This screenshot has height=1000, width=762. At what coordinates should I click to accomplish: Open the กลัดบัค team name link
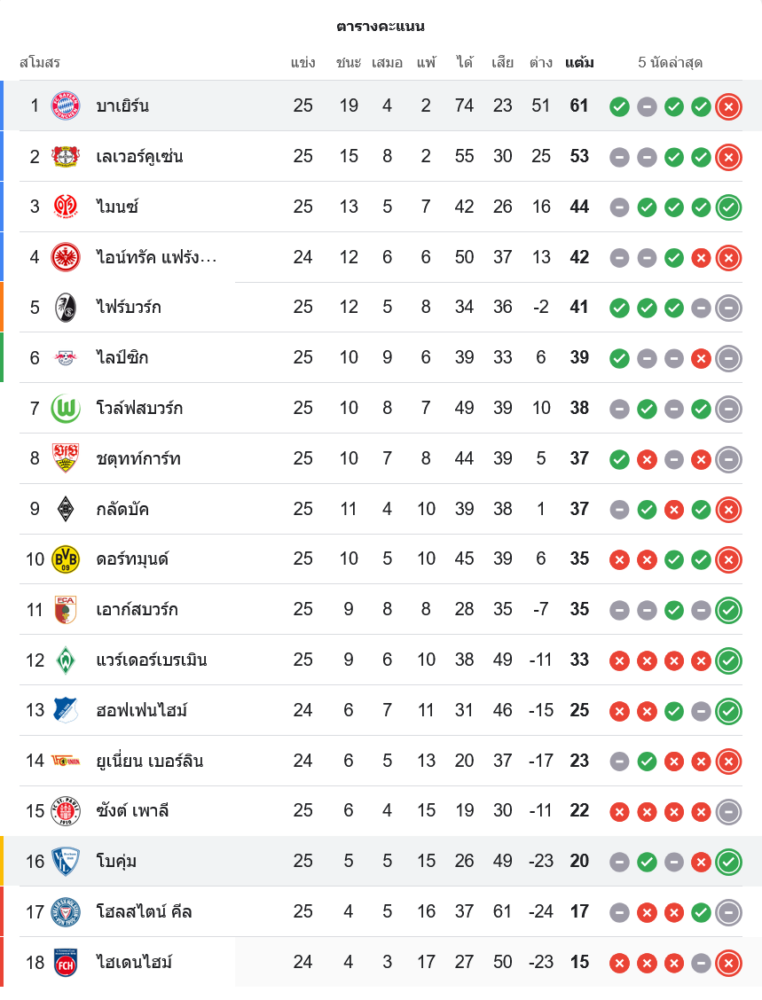(123, 509)
